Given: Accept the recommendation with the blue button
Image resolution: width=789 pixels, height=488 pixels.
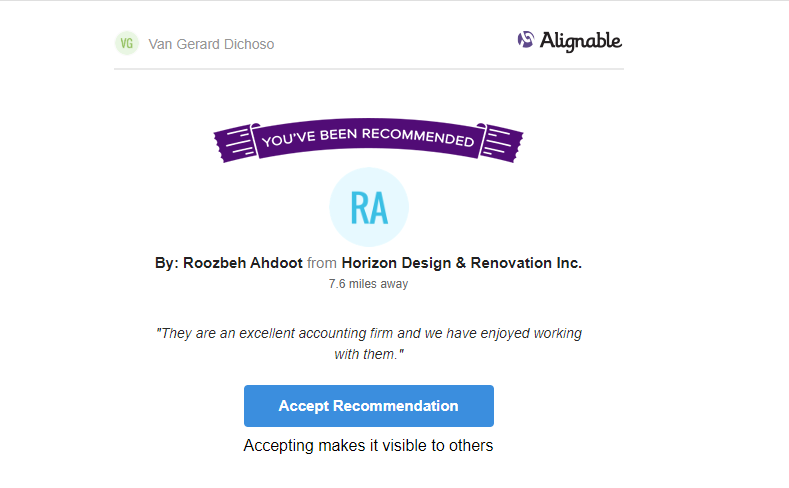Looking at the screenshot, I should [x=369, y=406].
